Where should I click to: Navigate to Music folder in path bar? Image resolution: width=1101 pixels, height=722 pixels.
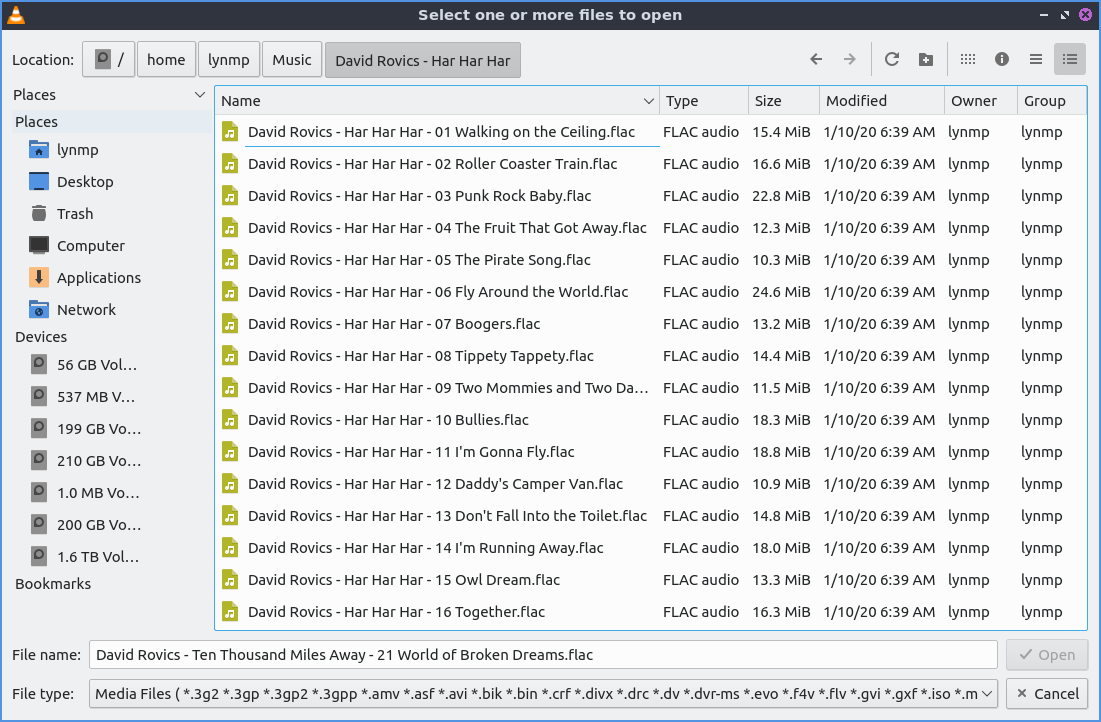[x=292, y=60]
